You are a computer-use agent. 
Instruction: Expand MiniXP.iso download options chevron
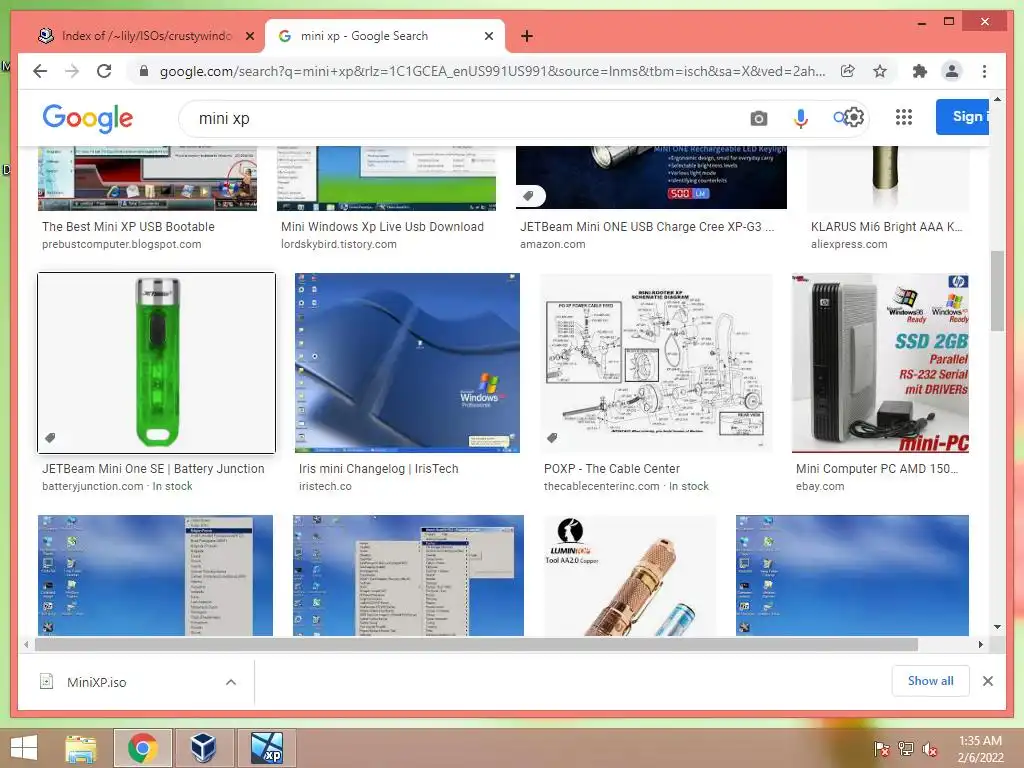click(x=231, y=682)
